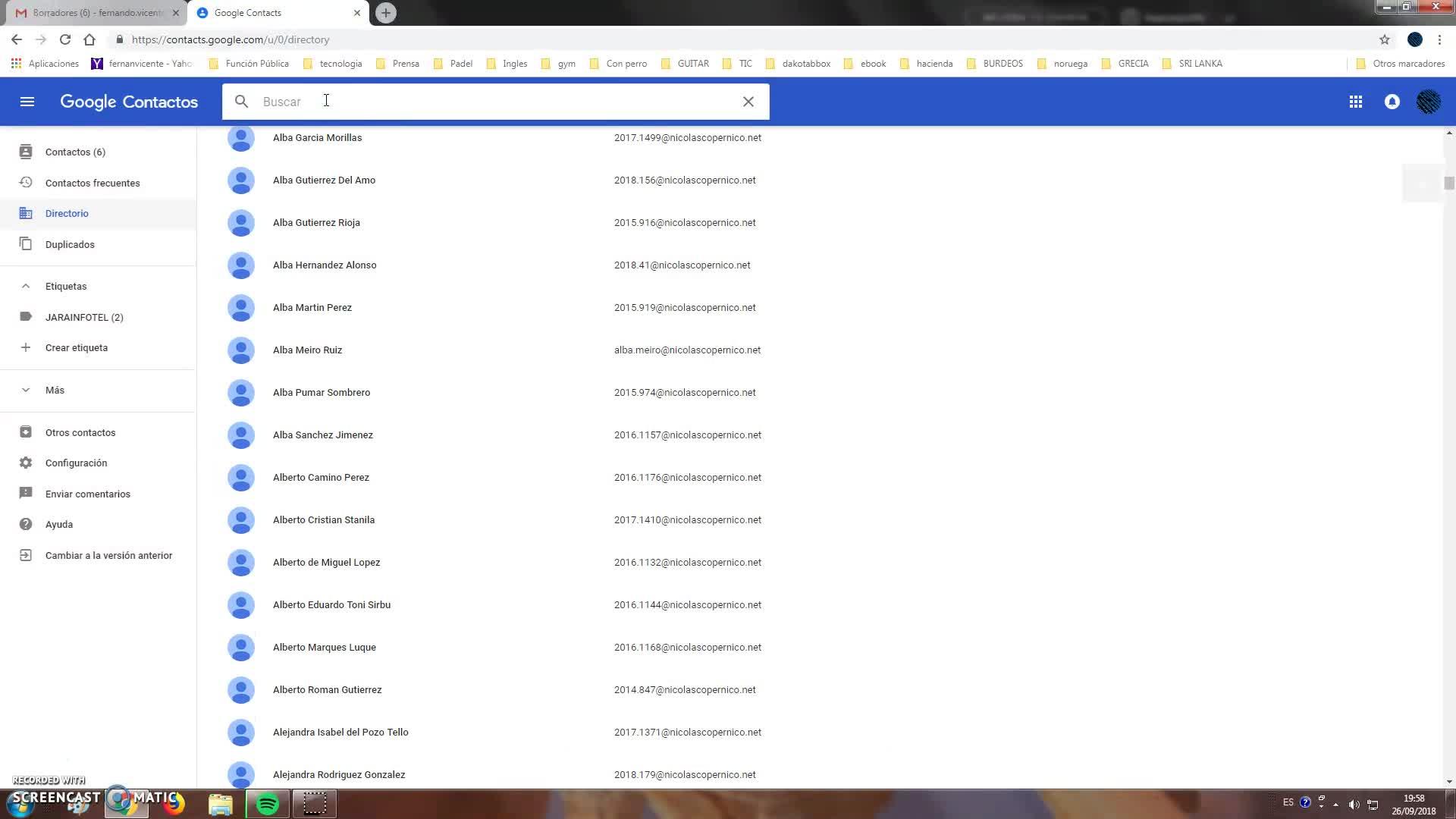Image resolution: width=1456 pixels, height=819 pixels.
Task: Click Cambiar a la versión anterior
Action: coord(108,555)
